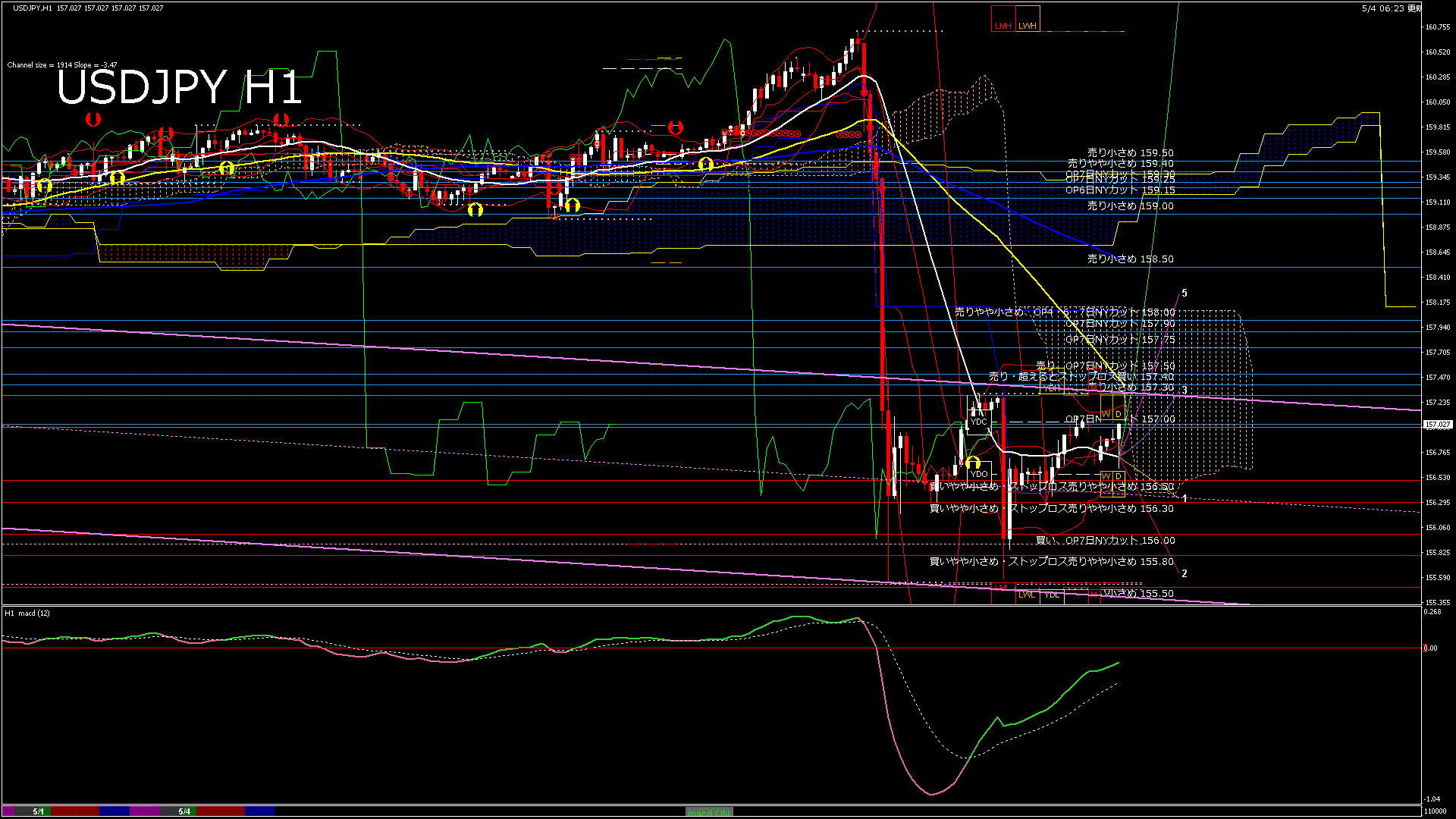Click the LWH level marker box
This screenshot has width=1456, height=819.
1028,19
